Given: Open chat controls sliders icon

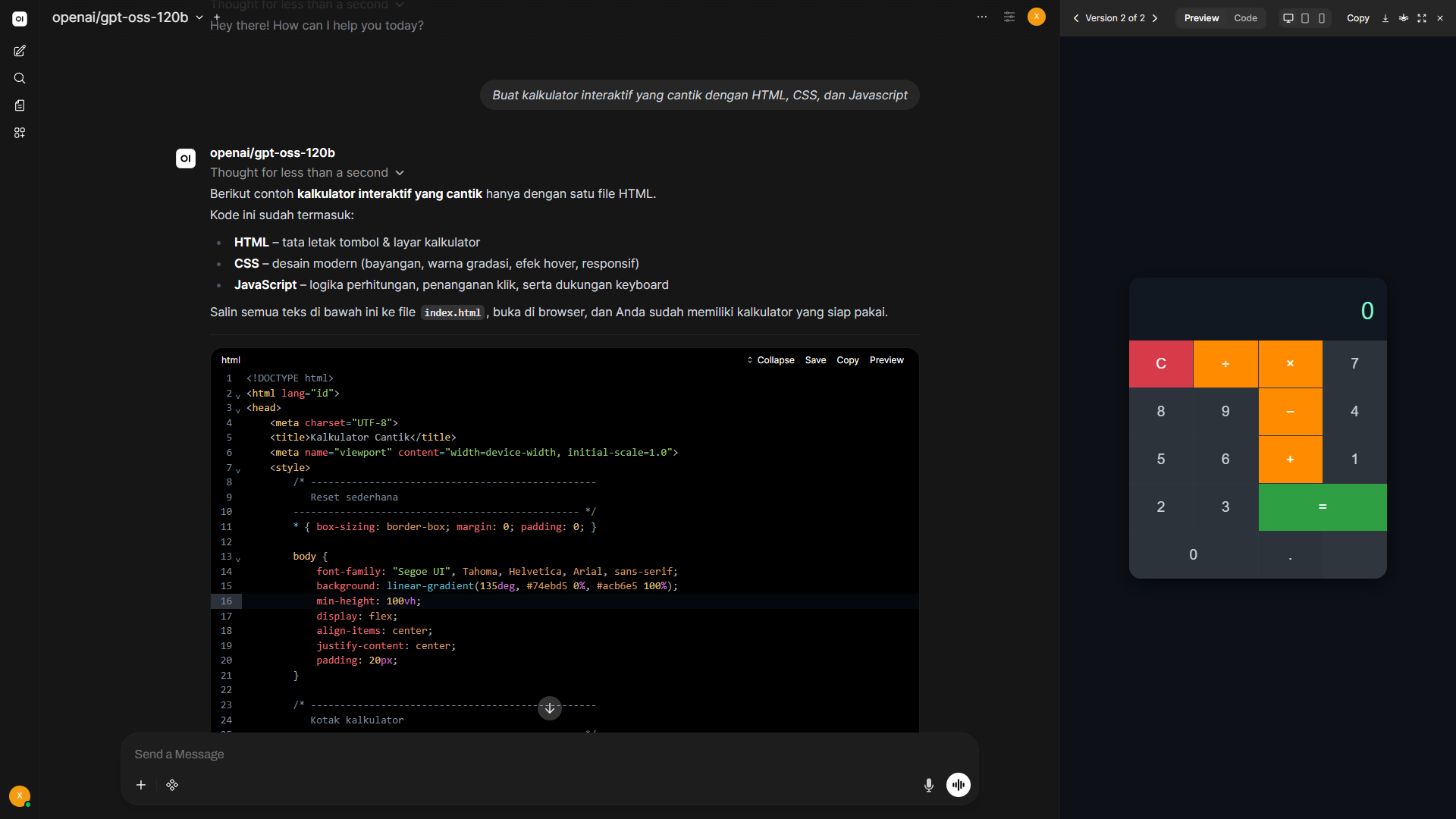Looking at the screenshot, I should (1009, 17).
